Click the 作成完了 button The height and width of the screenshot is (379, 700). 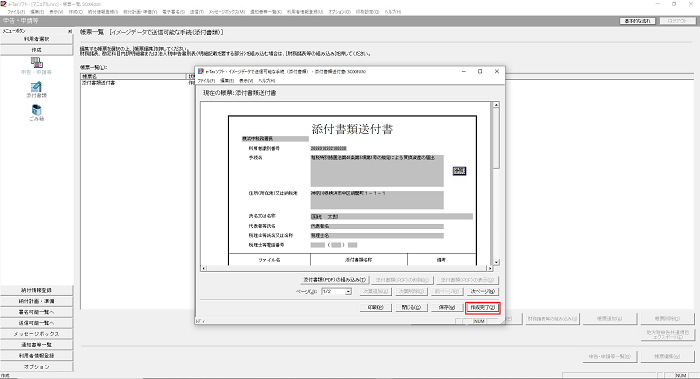coord(482,308)
